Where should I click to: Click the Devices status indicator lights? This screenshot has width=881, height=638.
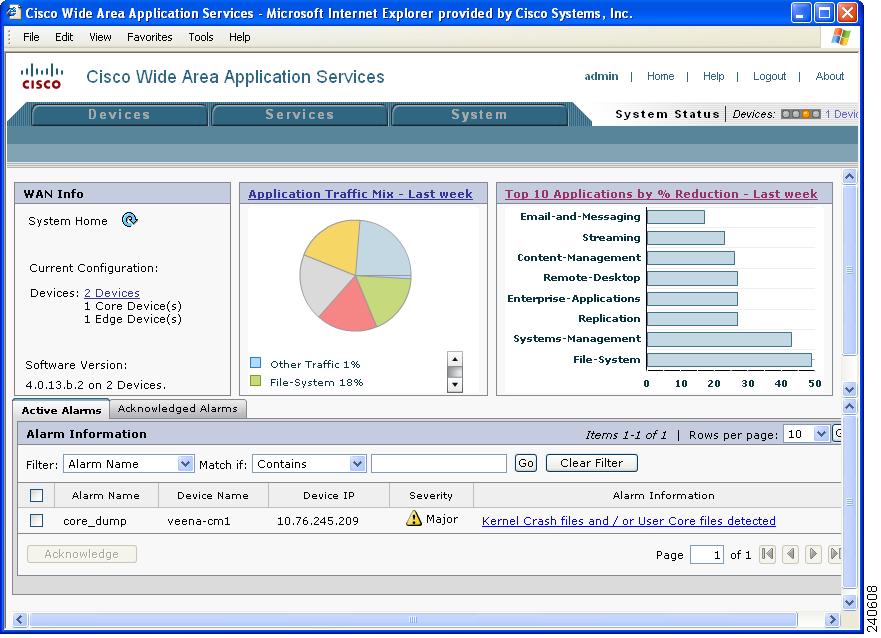point(801,114)
